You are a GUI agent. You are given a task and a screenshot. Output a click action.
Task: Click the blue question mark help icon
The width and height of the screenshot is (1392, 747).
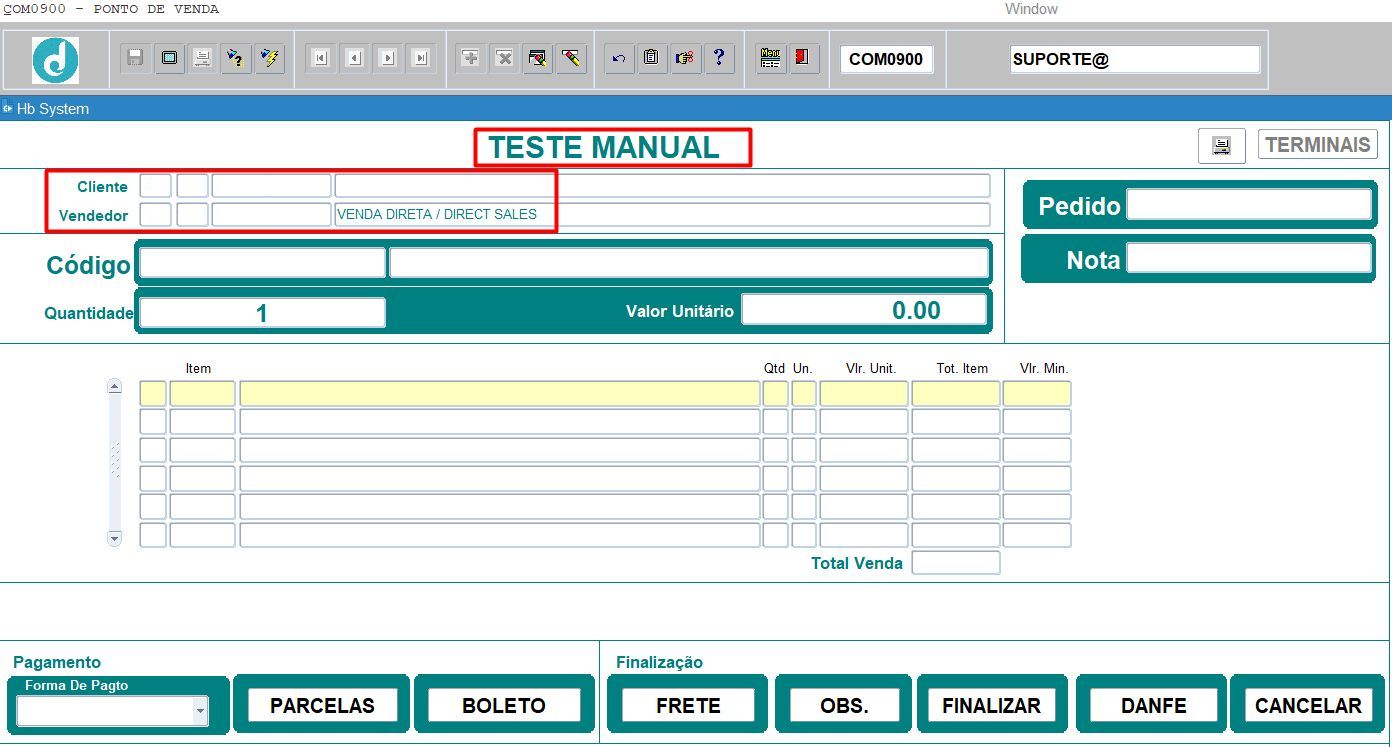[718, 58]
